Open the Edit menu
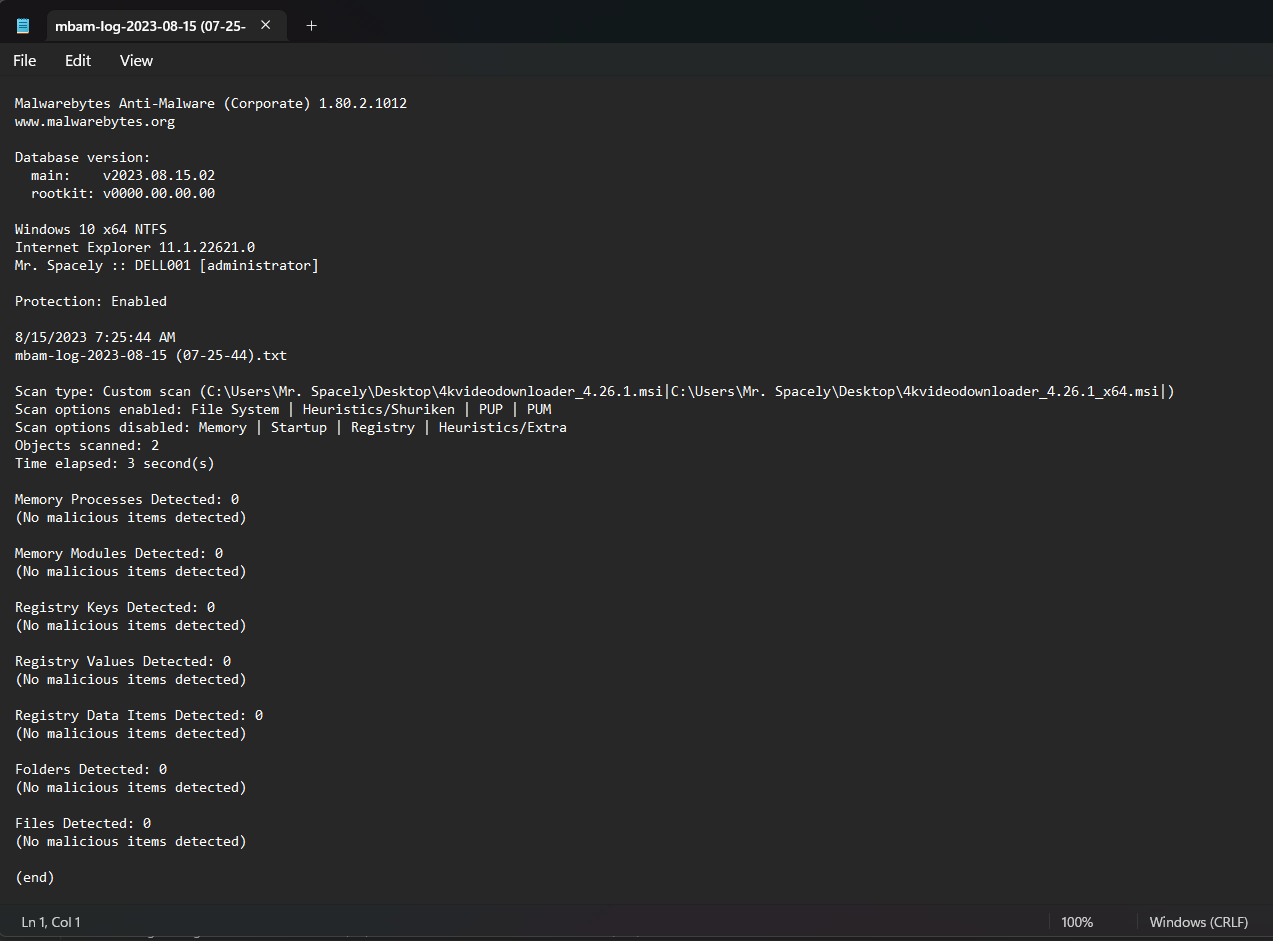This screenshot has height=941, width=1273. pos(78,61)
